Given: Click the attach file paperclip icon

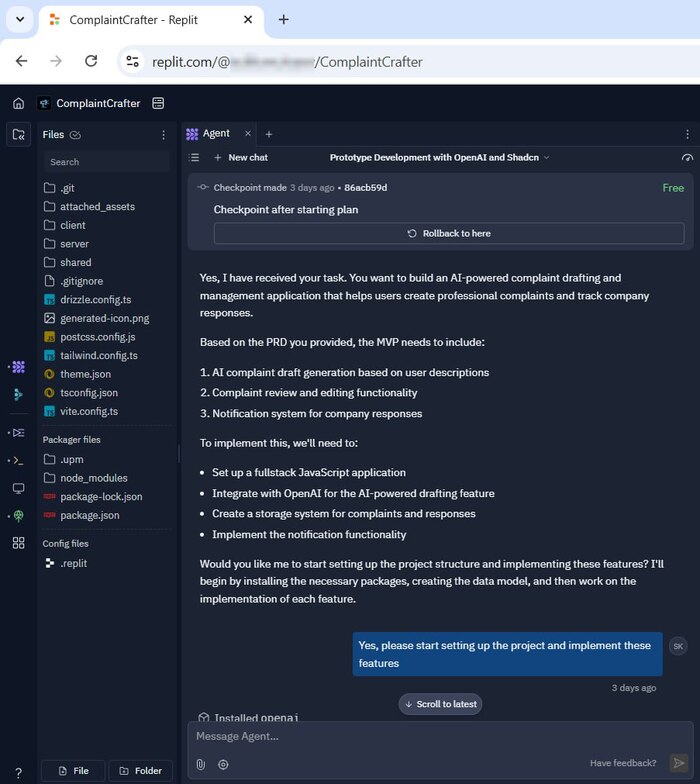Looking at the screenshot, I should [x=200, y=764].
